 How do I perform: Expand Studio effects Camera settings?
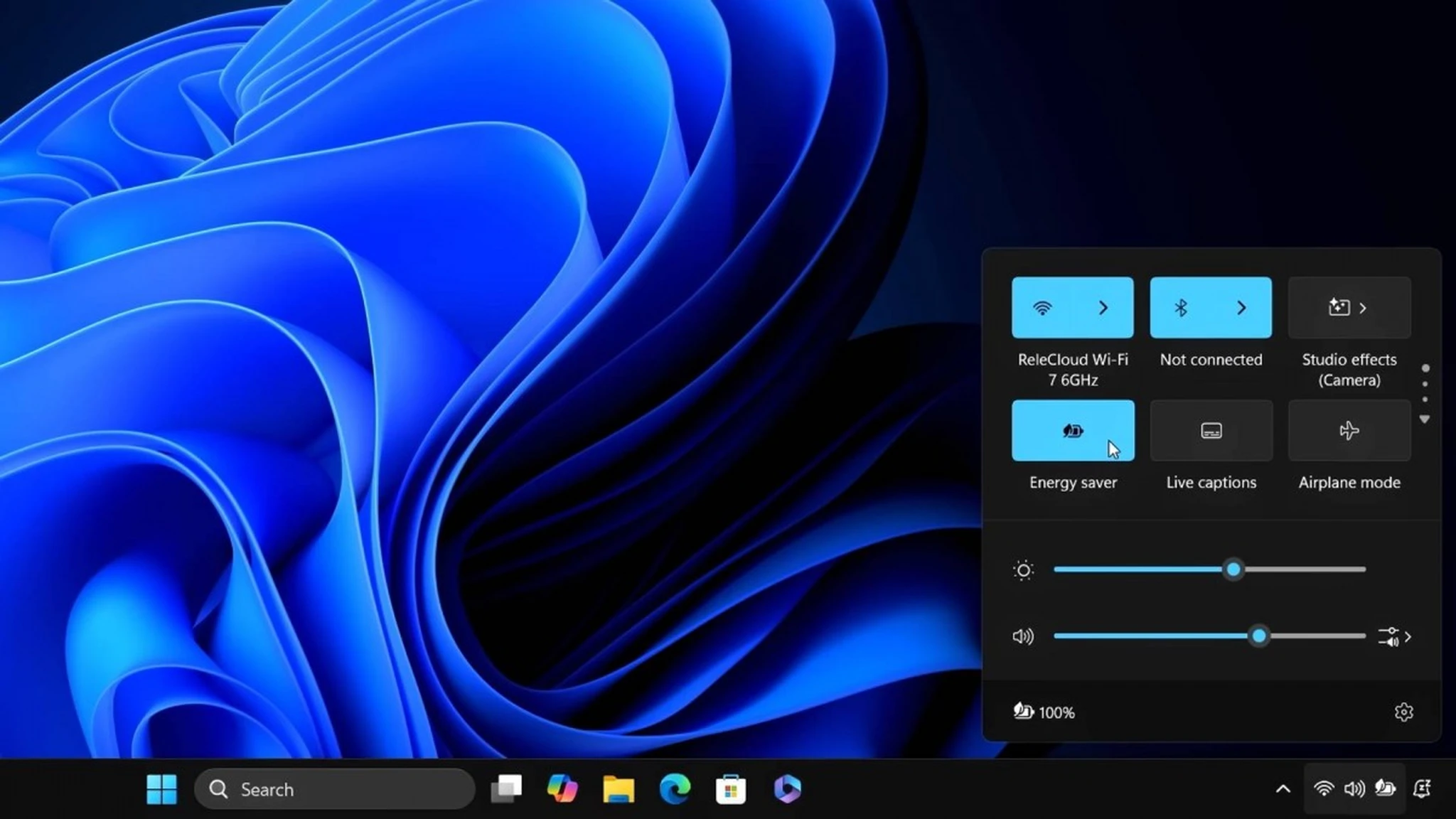pyautogui.click(x=1363, y=308)
